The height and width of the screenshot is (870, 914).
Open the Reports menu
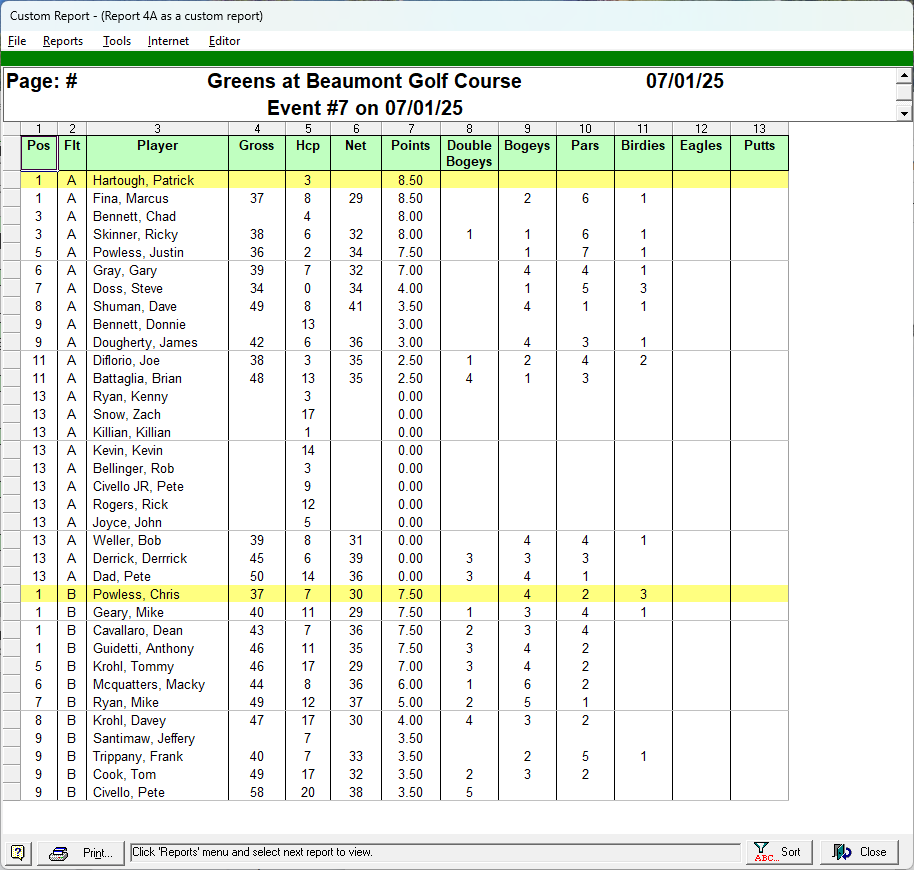(x=62, y=41)
